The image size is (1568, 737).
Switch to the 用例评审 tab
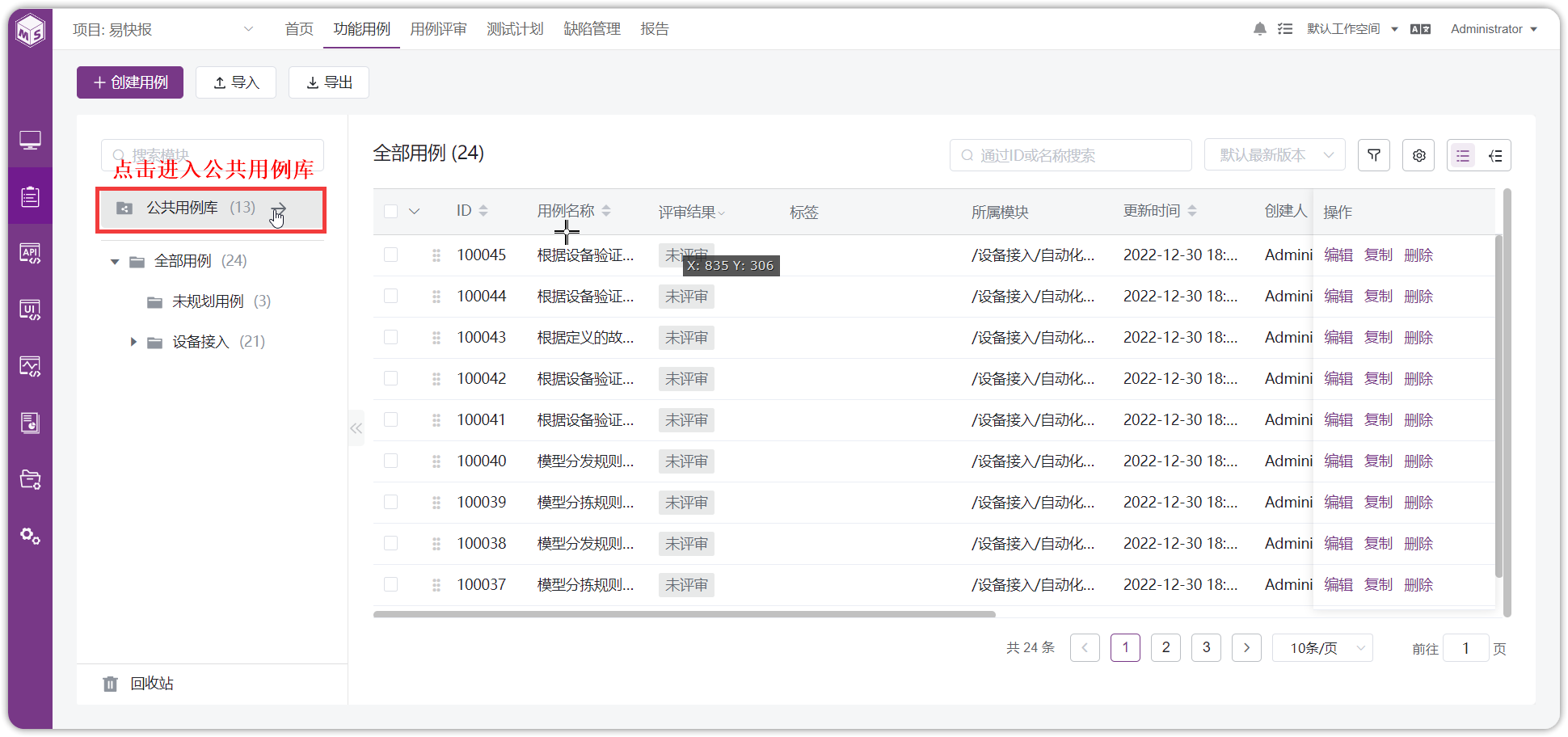(438, 29)
